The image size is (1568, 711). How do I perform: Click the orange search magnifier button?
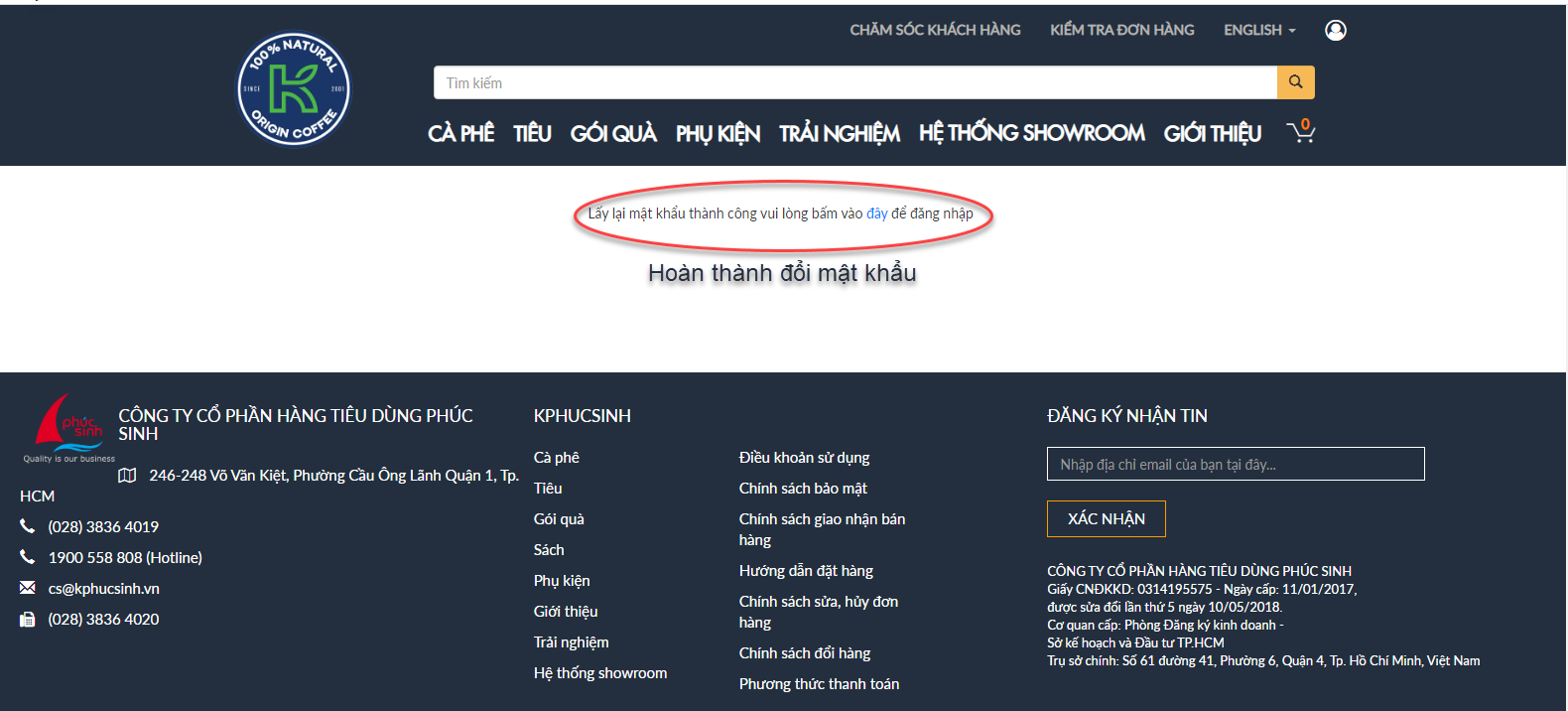pyautogui.click(x=1295, y=82)
